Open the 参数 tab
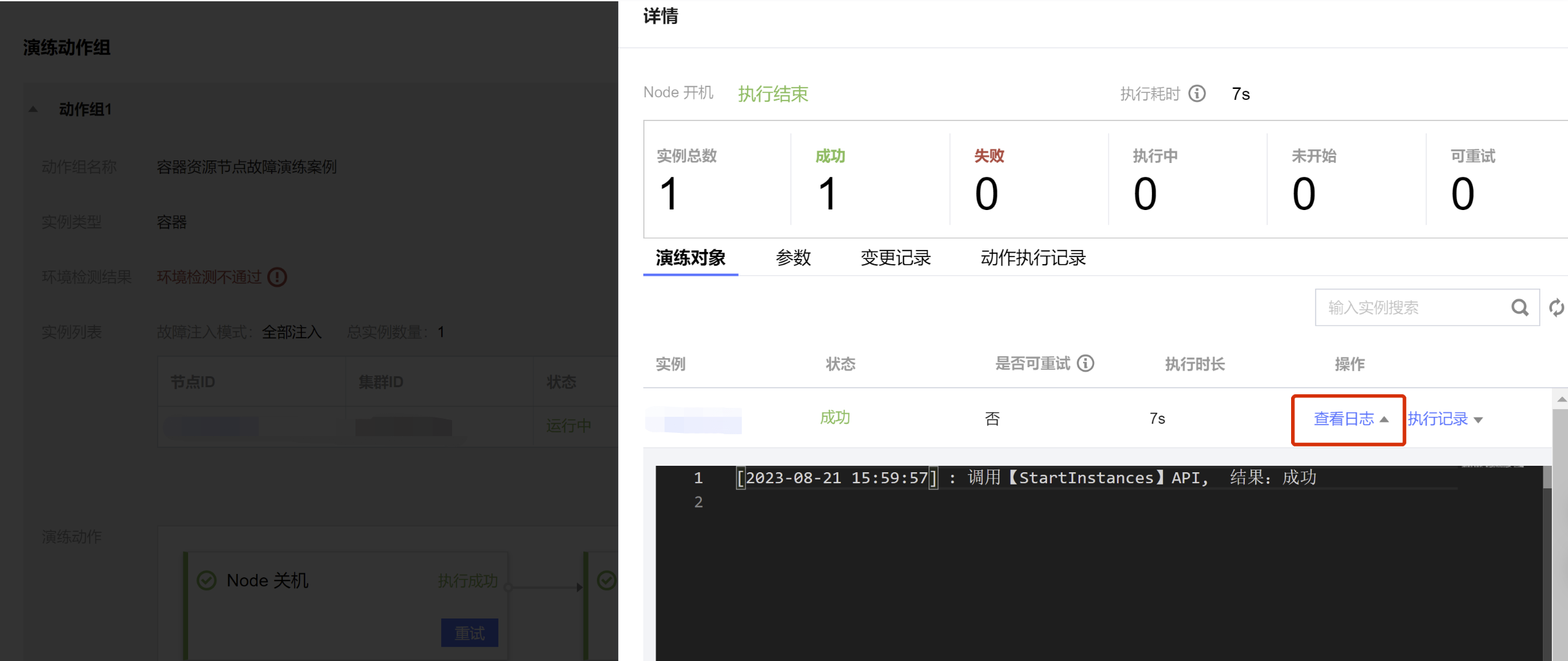1568x661 pixels. [x=793, y=258]
